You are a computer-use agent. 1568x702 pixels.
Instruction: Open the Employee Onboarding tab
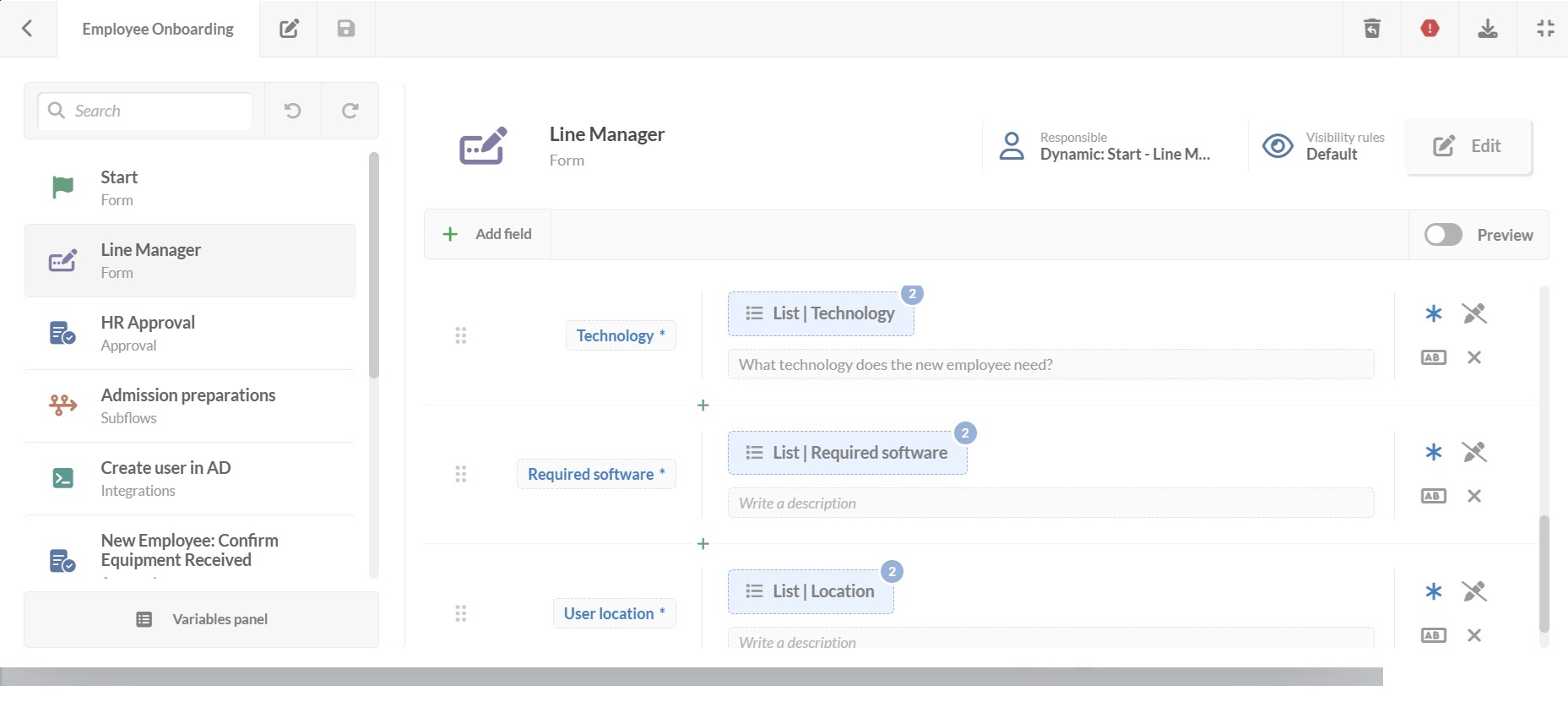[x=158, y=29]
